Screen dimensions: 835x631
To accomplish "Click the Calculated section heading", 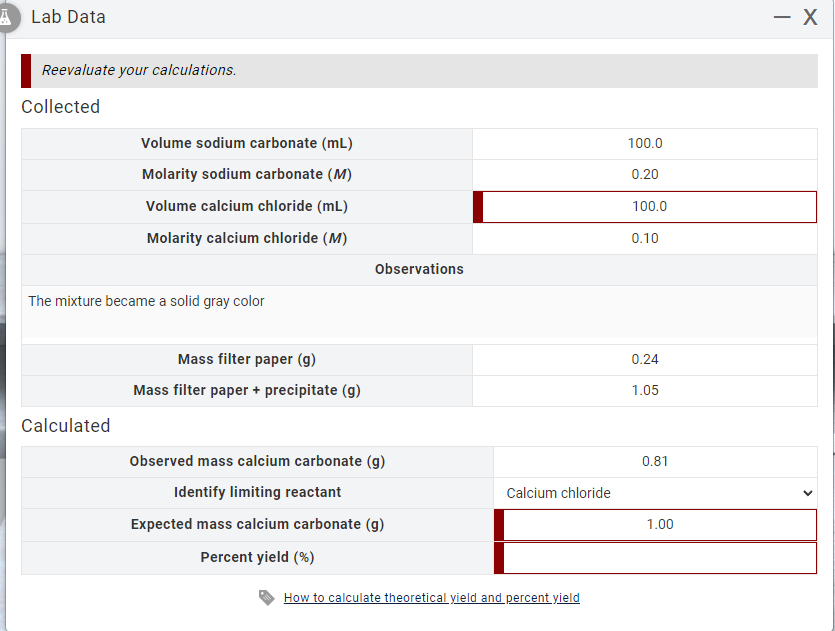I will click(x=65, y=425).
